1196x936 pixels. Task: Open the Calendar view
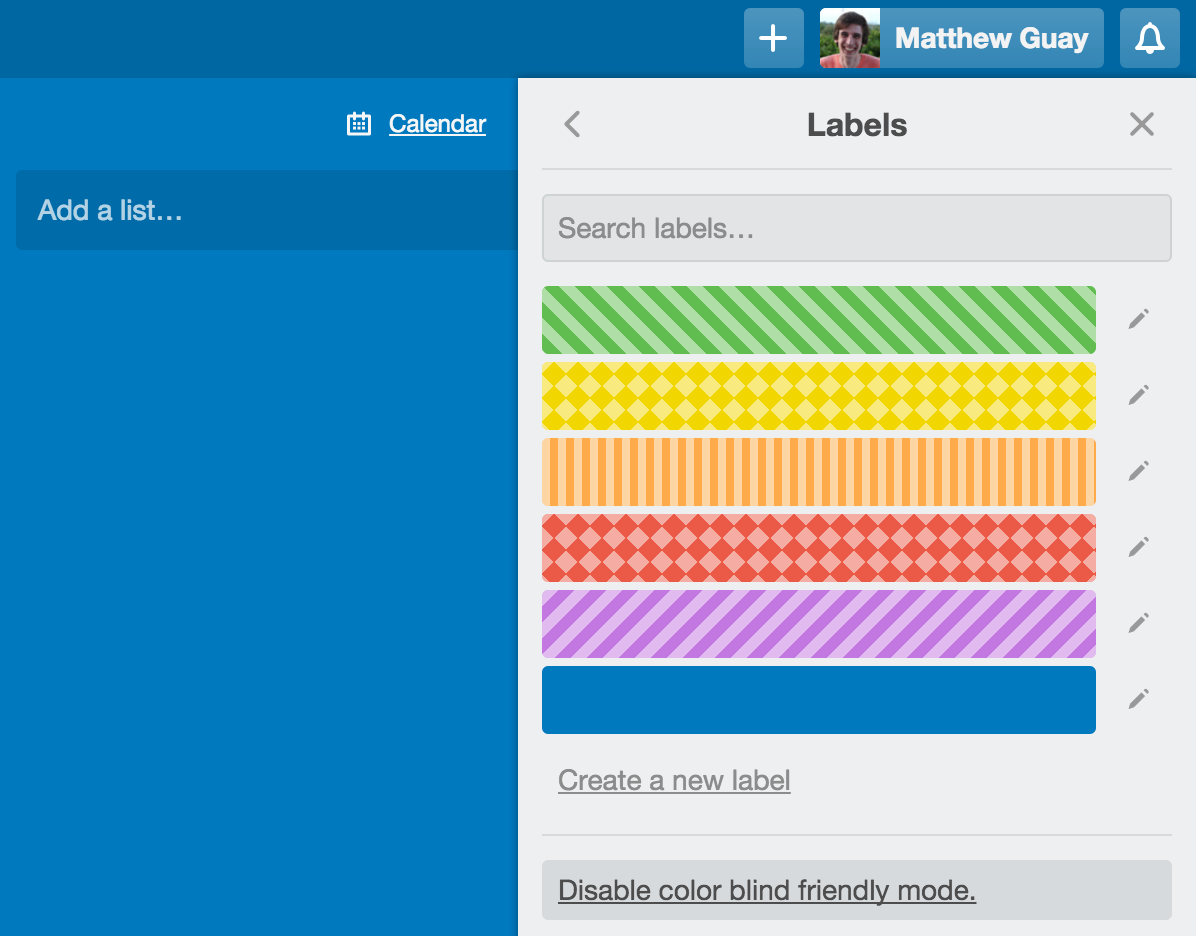(x=436, y=123)
